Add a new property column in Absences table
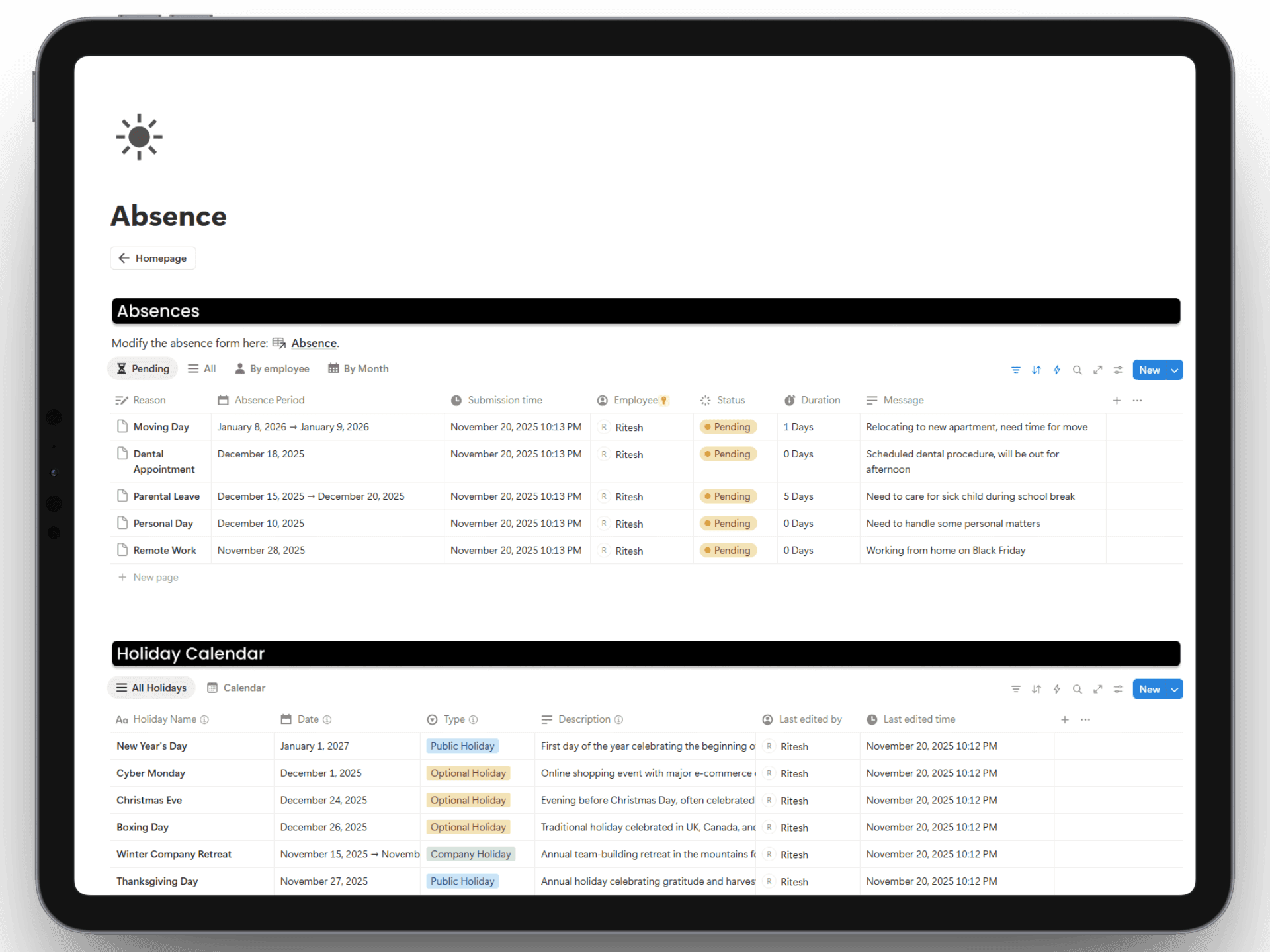 coord(1117,400)
